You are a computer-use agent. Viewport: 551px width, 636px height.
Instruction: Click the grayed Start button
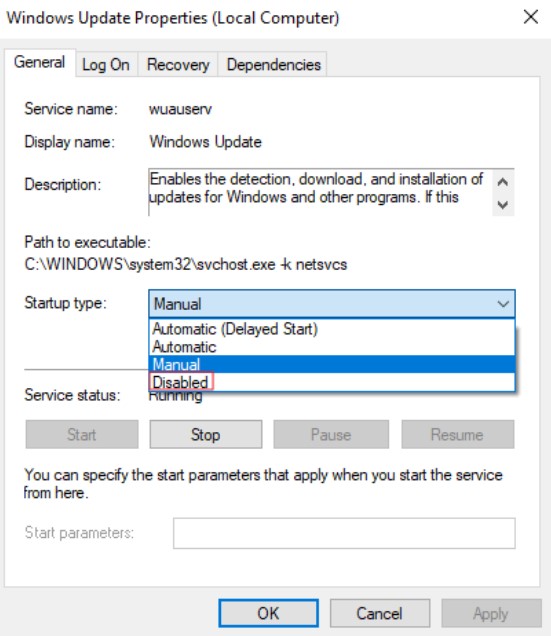point(82,434)
